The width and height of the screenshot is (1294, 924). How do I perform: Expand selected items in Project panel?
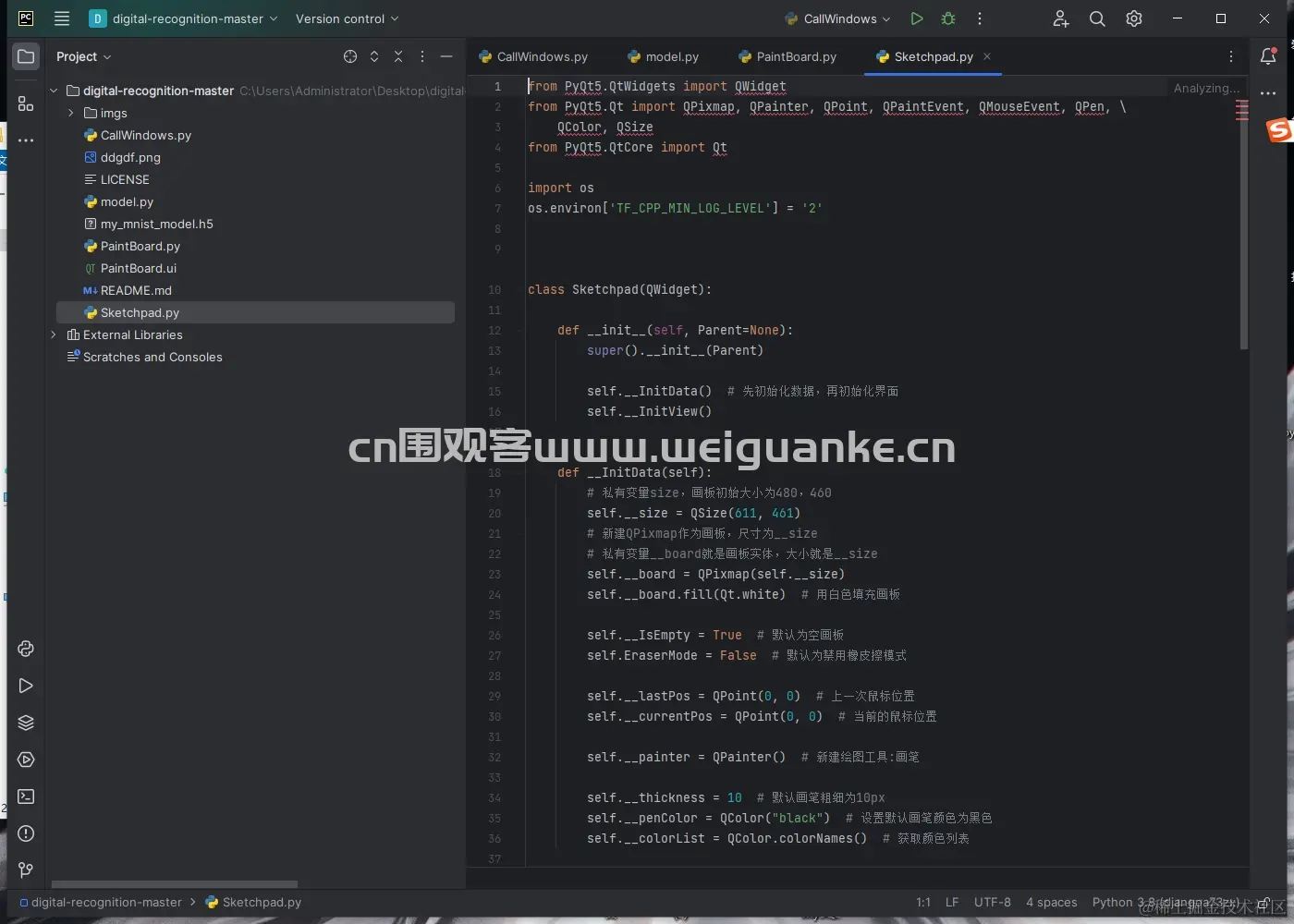pyautogui.click(x=374, y=56)
